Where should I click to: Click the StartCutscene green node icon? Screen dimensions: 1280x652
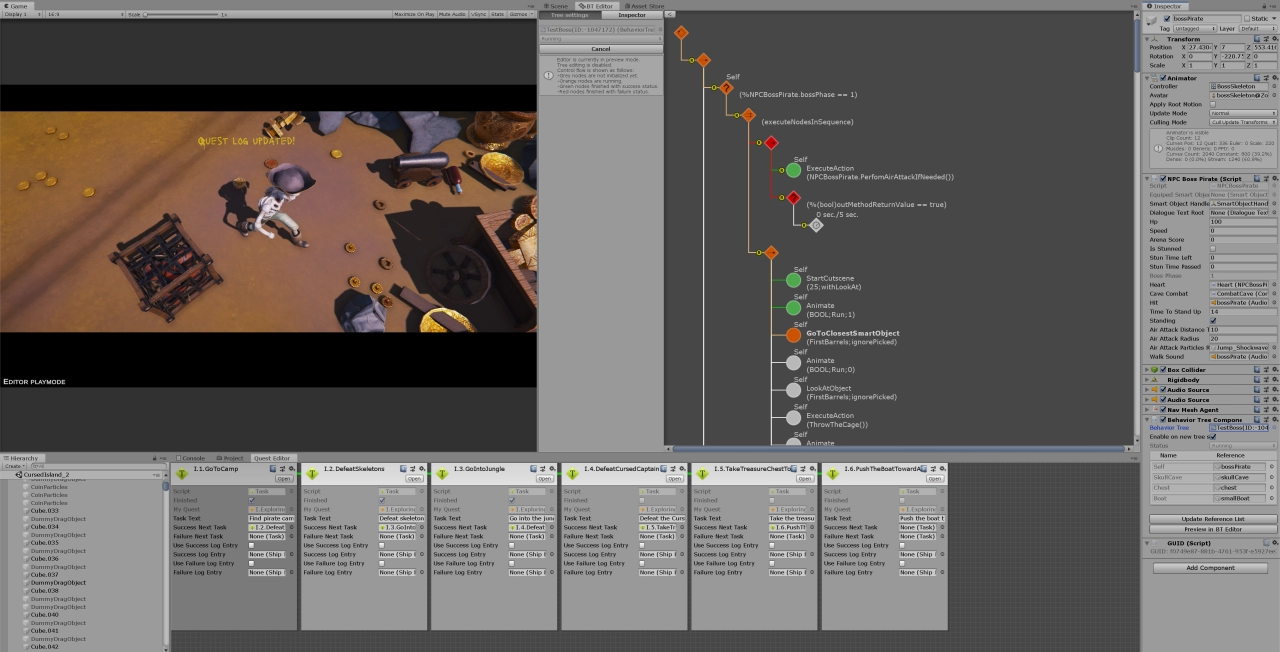coord(792,282)
